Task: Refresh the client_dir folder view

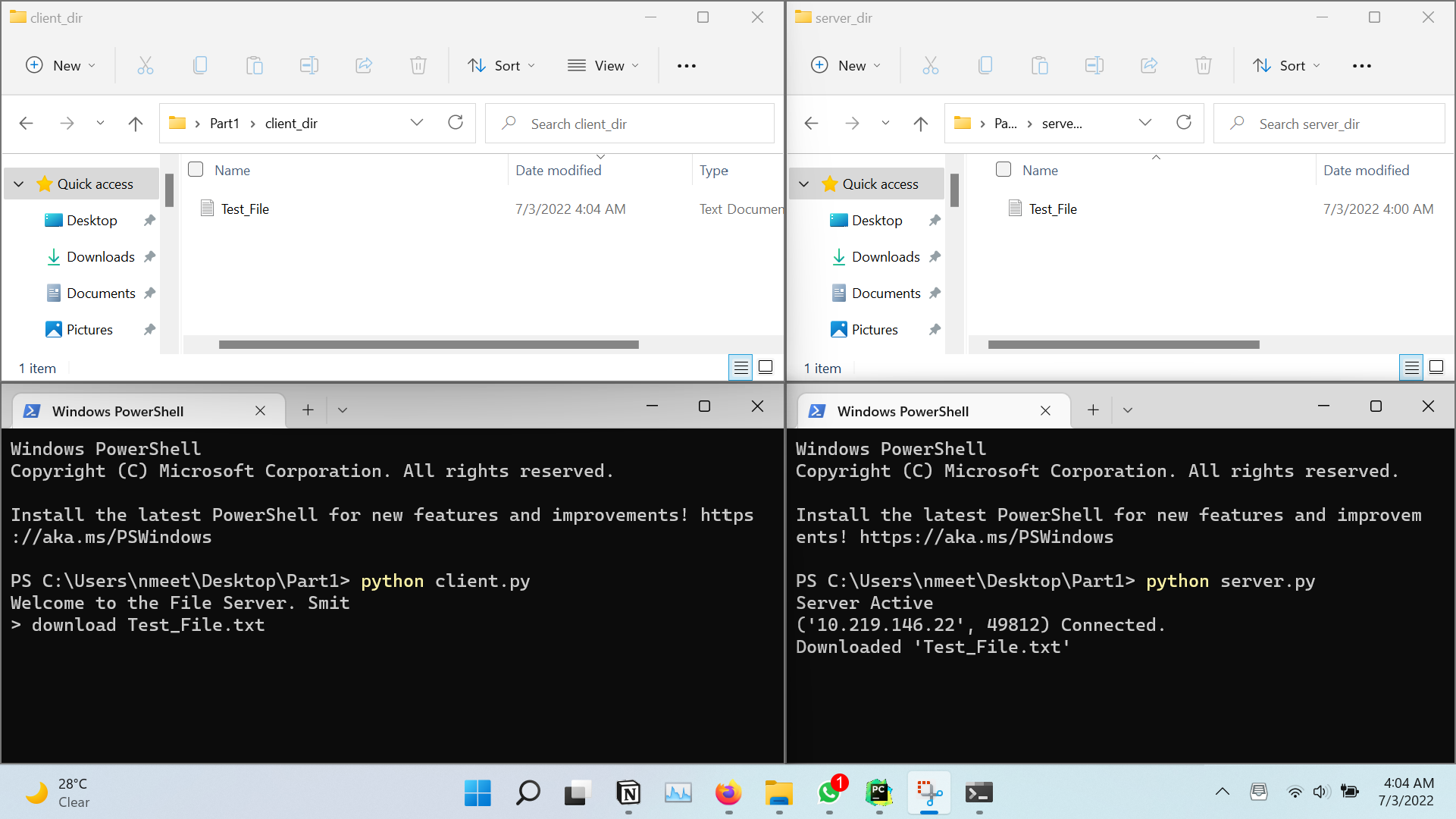Action: point(456,123)
